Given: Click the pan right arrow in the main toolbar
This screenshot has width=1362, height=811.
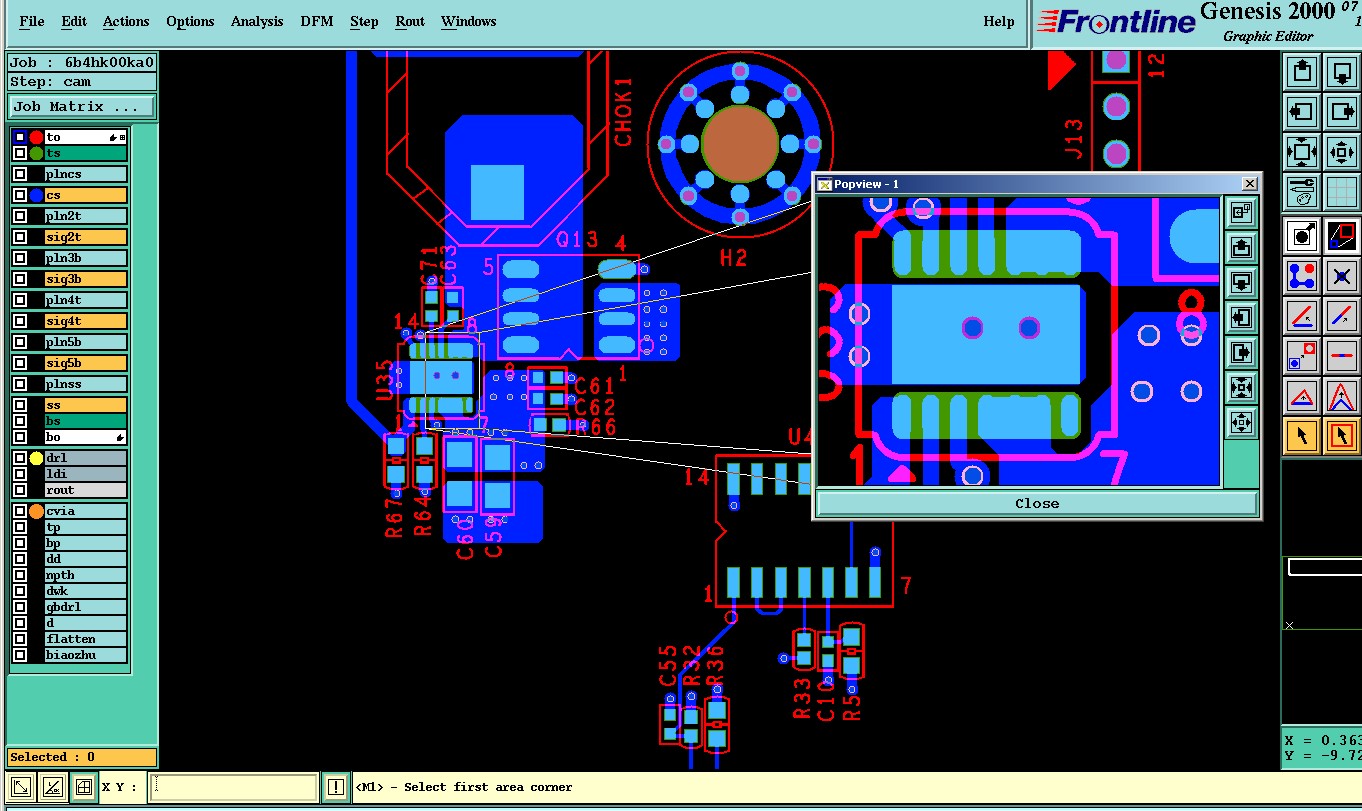Looking at the screenshot, I should tap(1341, 112).
